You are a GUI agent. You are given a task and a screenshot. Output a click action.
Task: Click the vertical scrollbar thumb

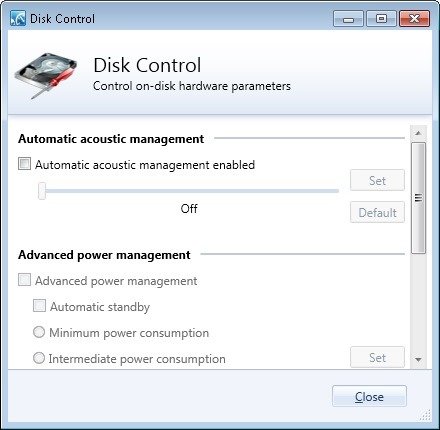click(x=418, y=198)
